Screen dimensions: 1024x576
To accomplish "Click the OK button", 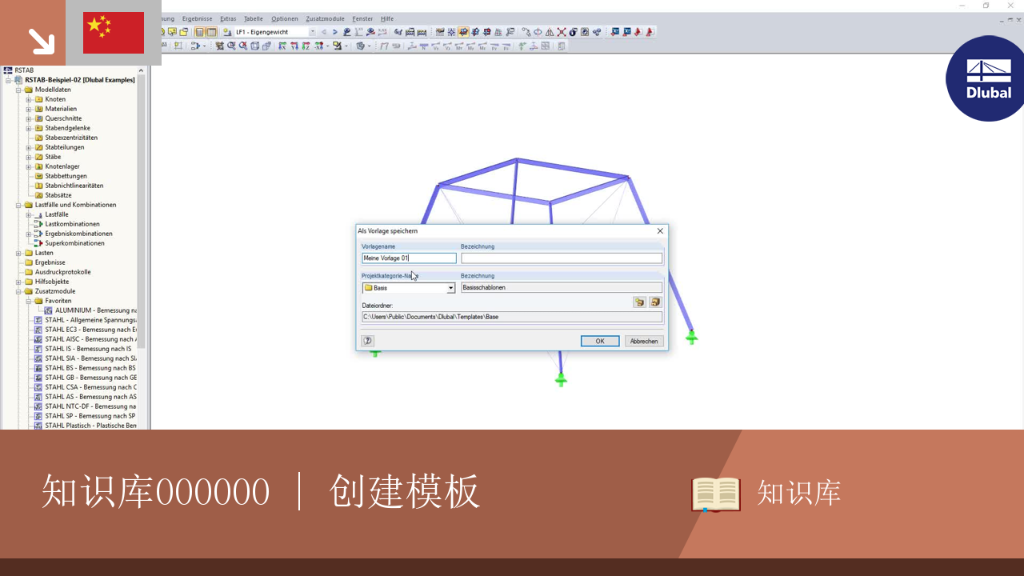I will [600, 341].
